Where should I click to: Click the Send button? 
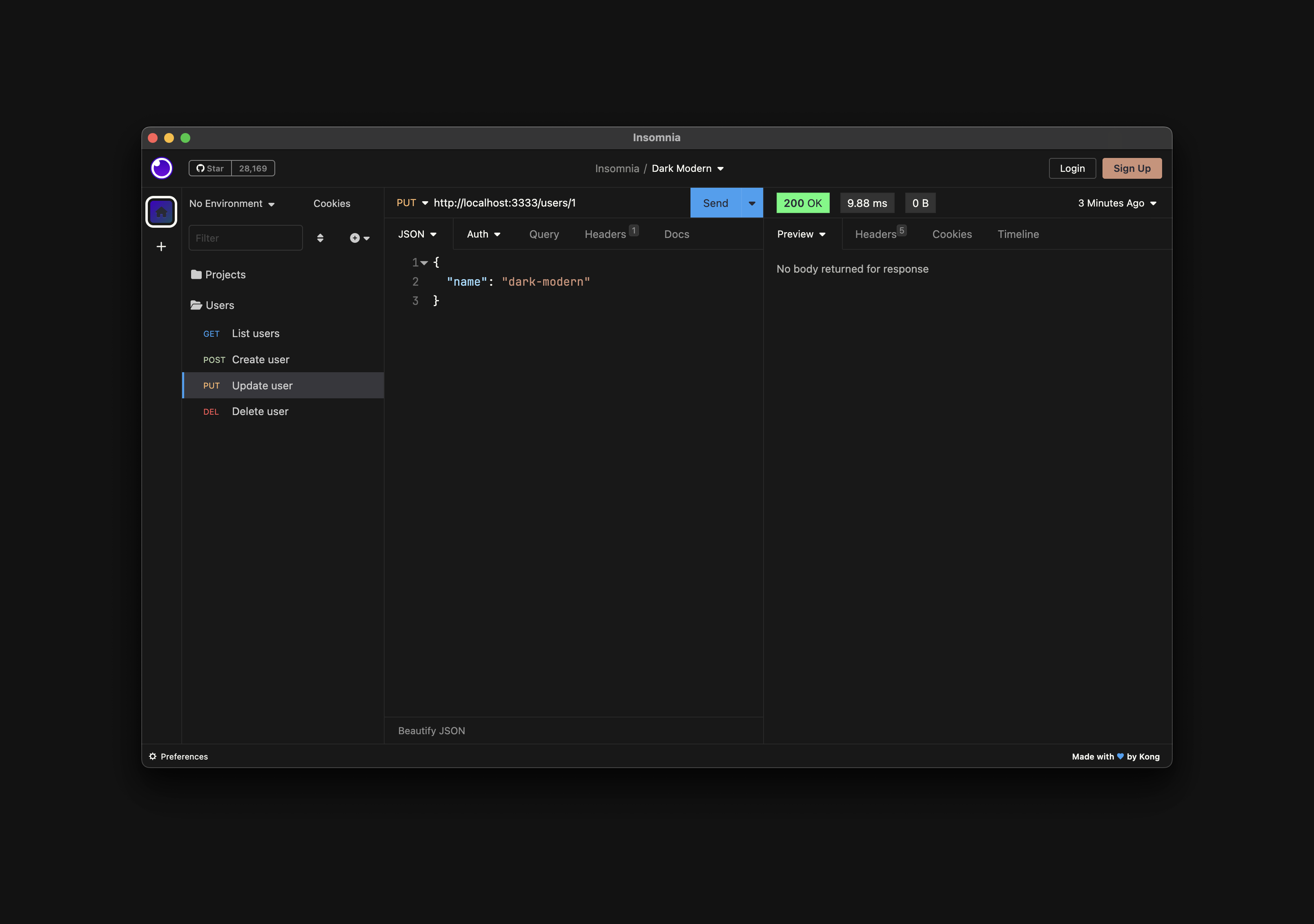coord(715,203)
